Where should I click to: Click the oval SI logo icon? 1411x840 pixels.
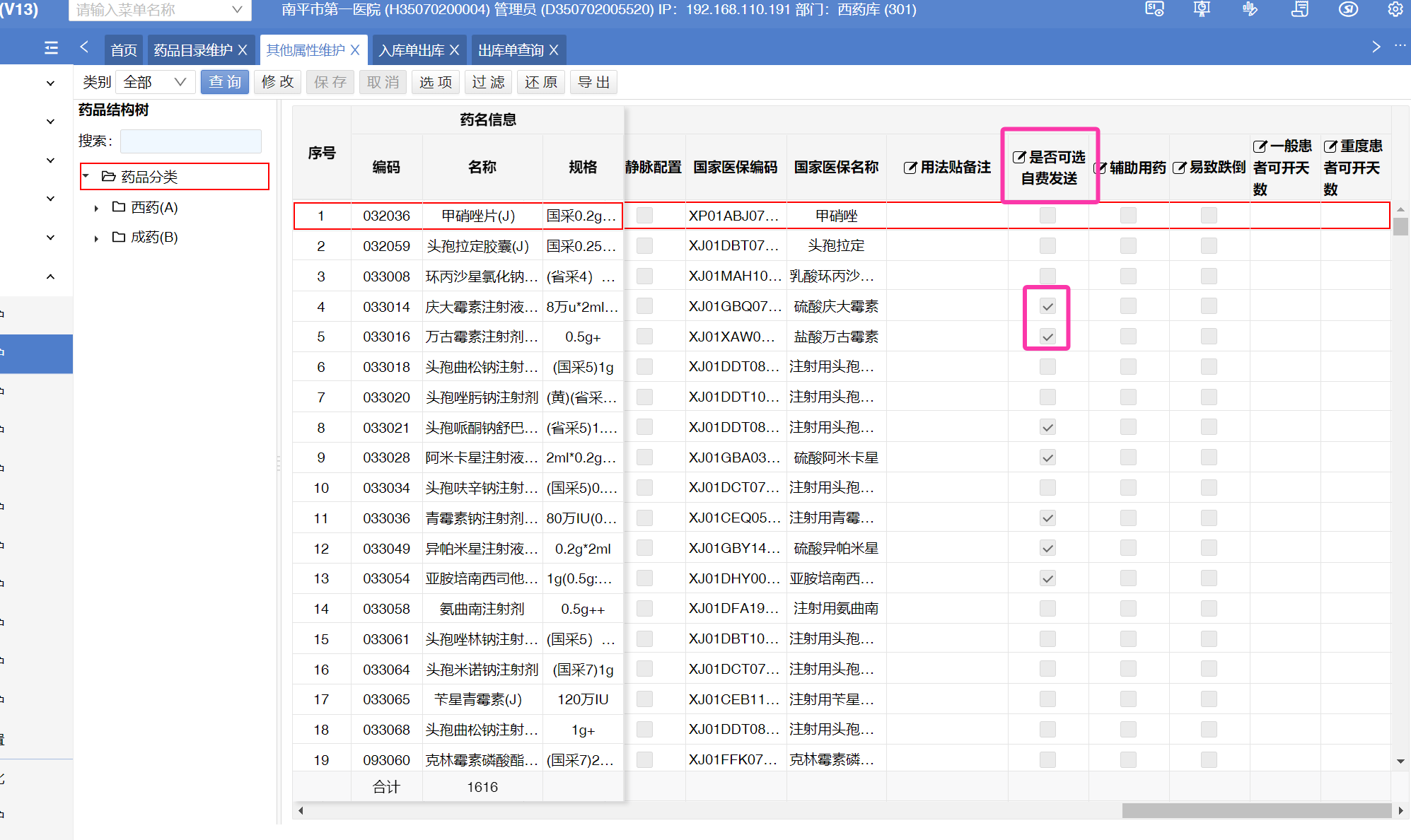pos(1348,9)
